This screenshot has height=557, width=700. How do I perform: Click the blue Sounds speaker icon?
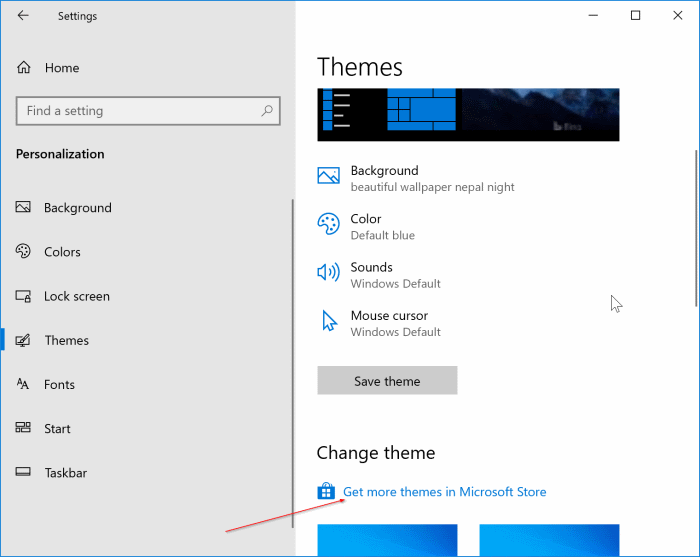coord(329,272)
